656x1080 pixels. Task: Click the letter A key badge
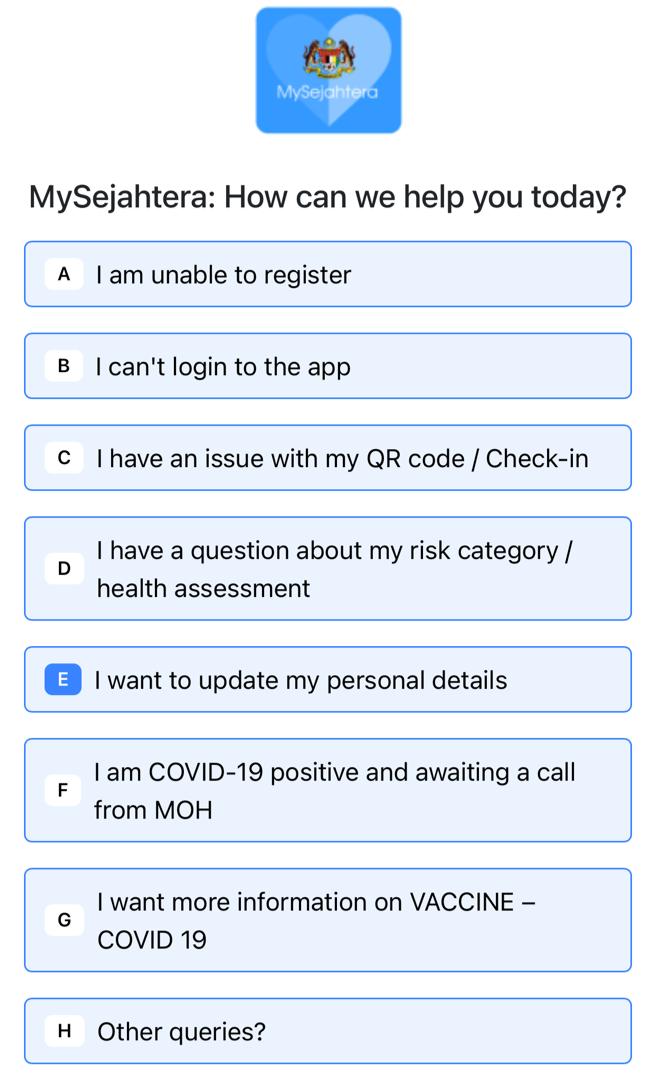click(64, 274)
